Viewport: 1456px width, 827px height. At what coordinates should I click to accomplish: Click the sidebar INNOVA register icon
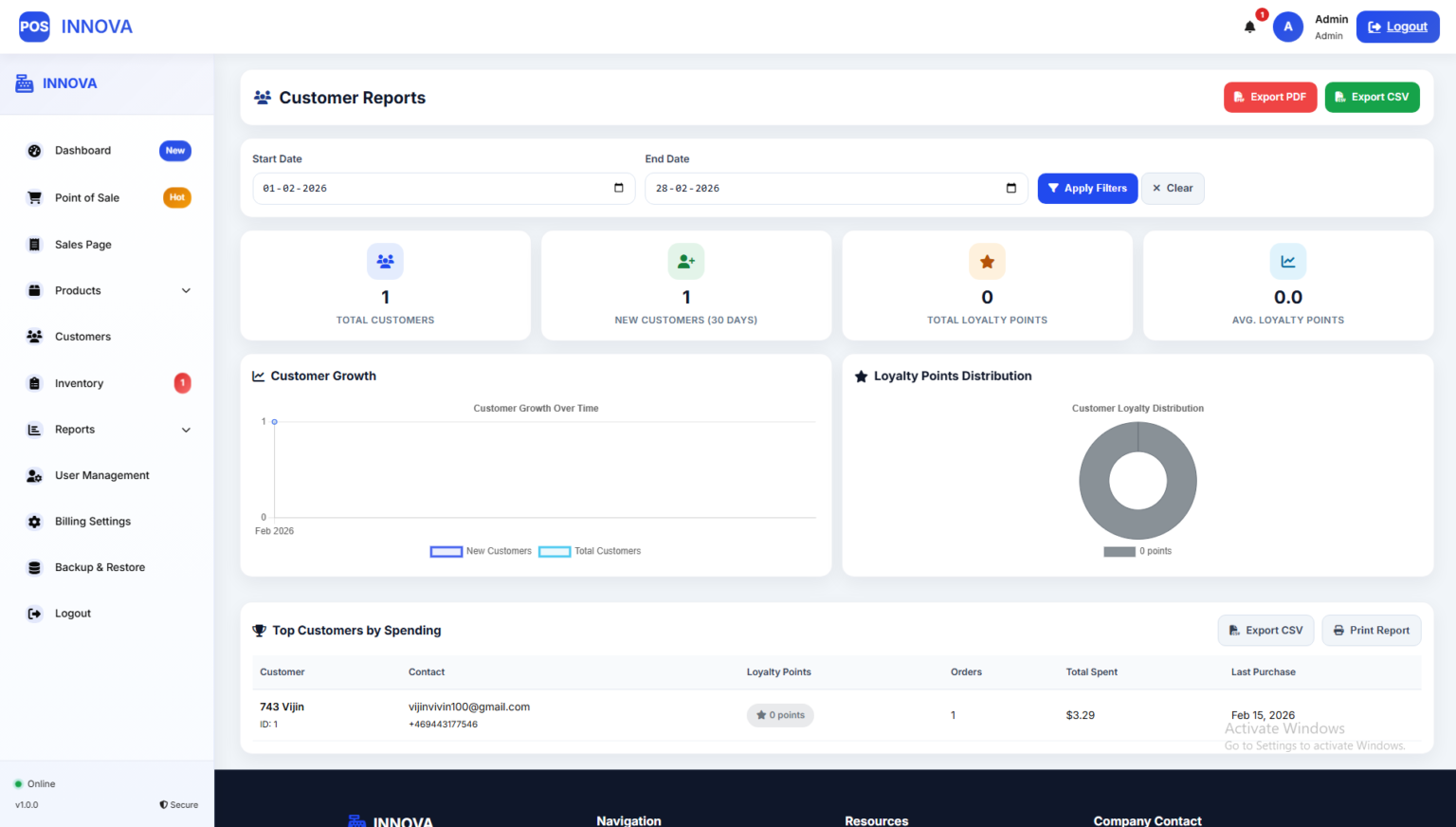click(x=25, y=83)
